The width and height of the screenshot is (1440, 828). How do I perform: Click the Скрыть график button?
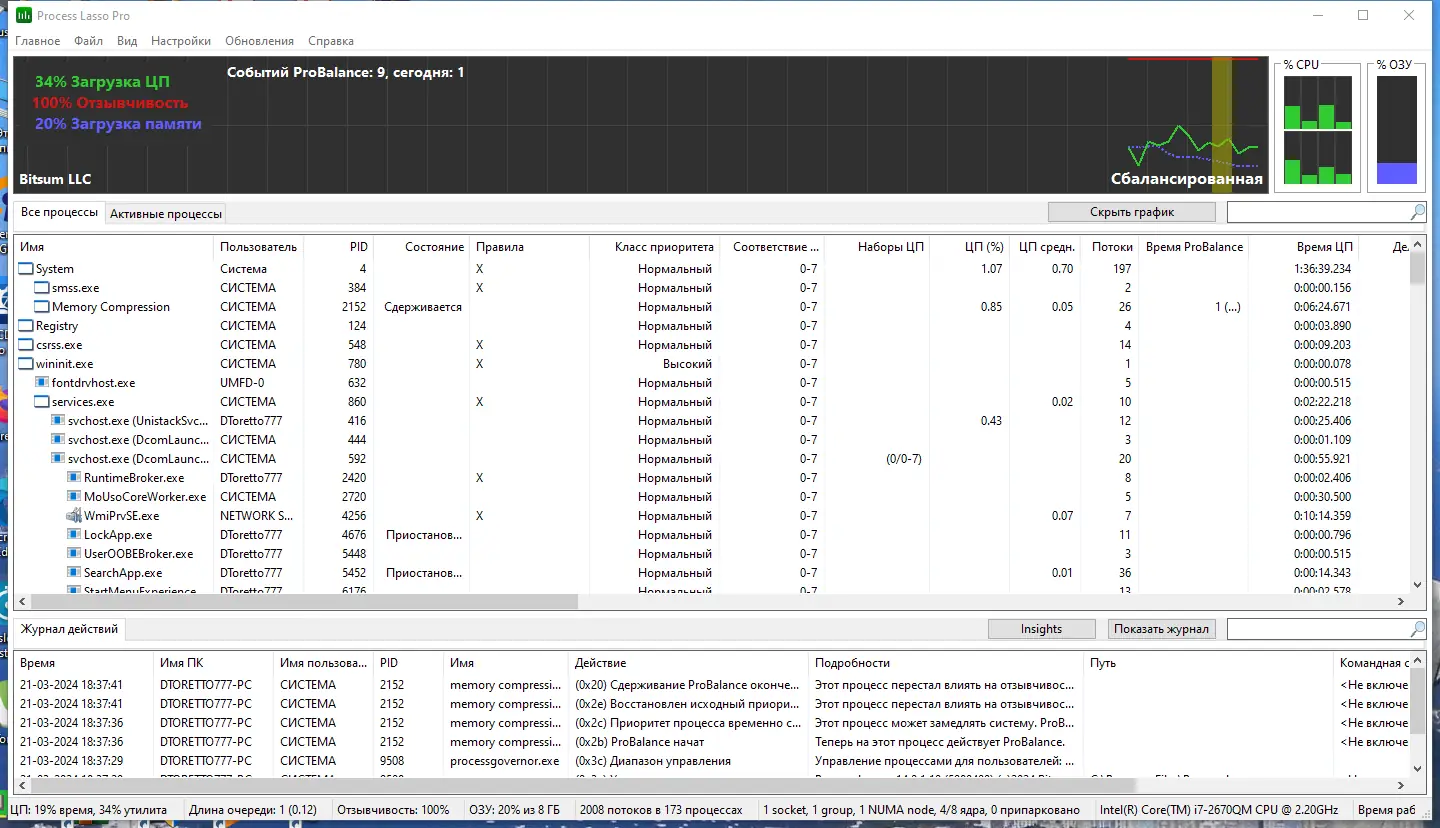tap(1132, 212)
